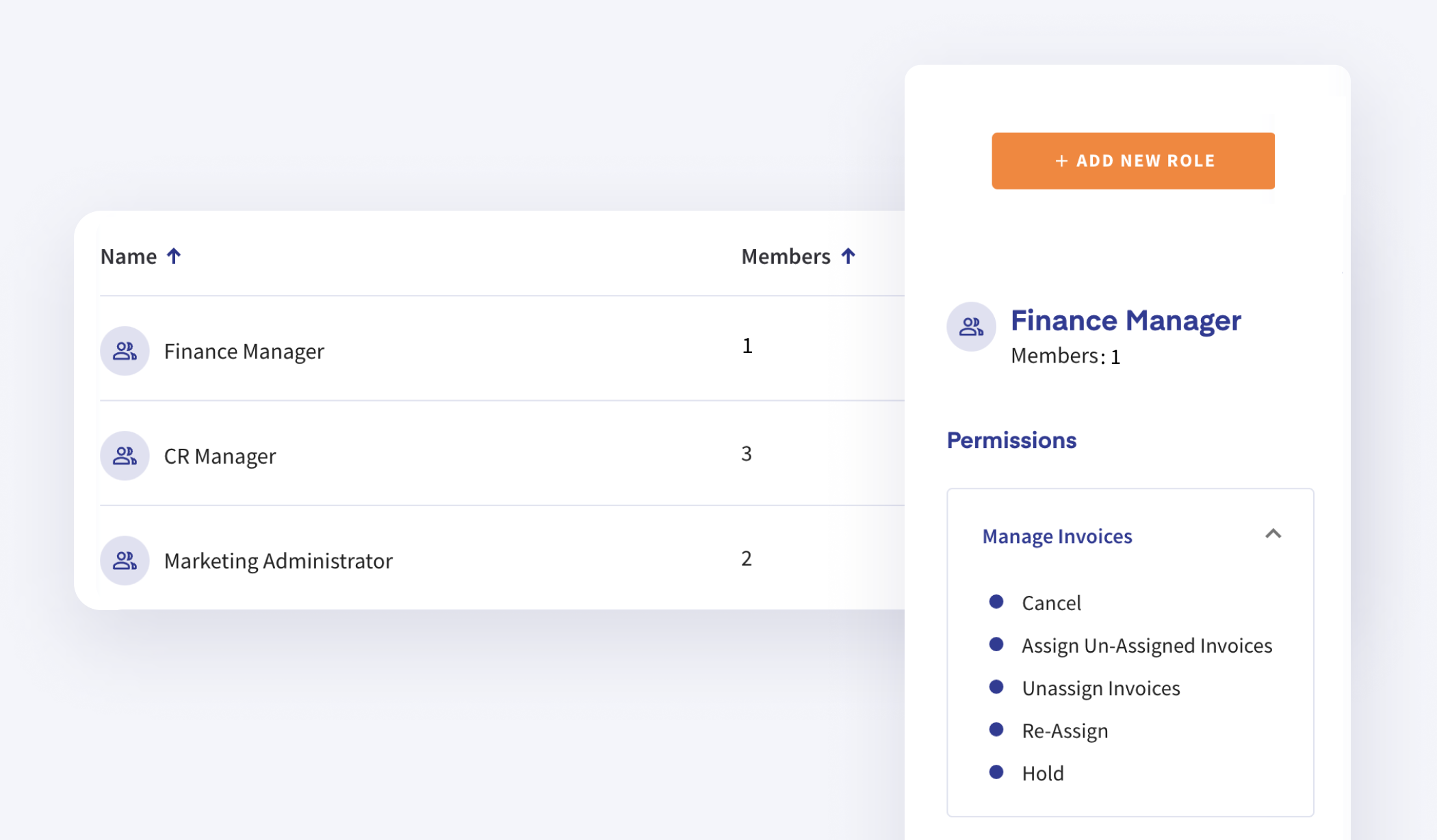Click the Hold permission item
This screenshot has height=840, width=1437.
tap(1042, 774)
